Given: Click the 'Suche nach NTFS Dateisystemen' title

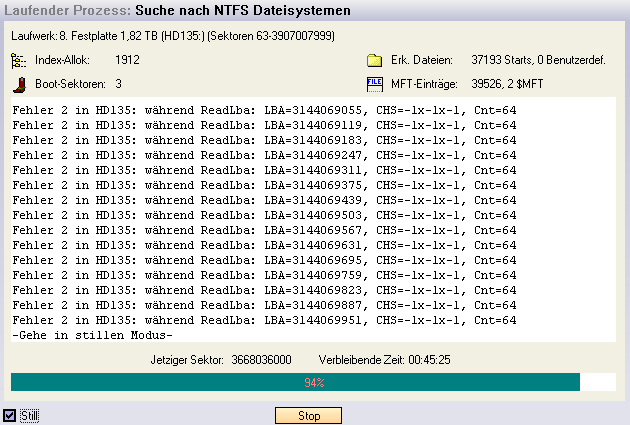Looking at the screenshot, I should point(243,10).
